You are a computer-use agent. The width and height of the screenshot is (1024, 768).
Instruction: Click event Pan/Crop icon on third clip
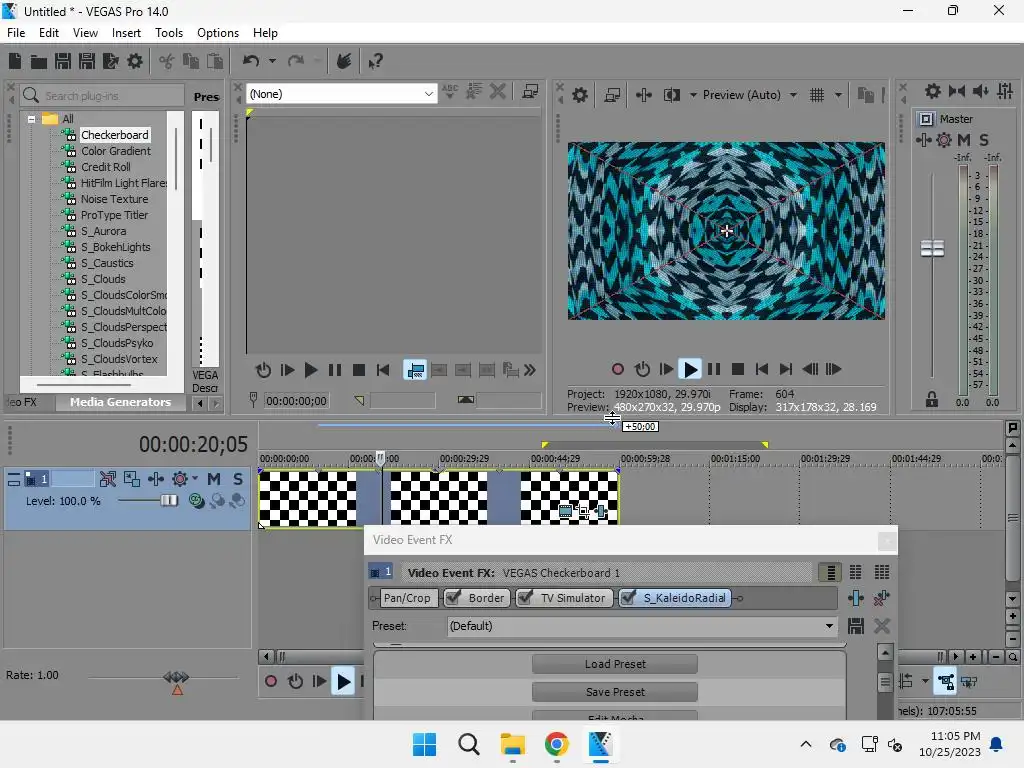click(583, 512)
